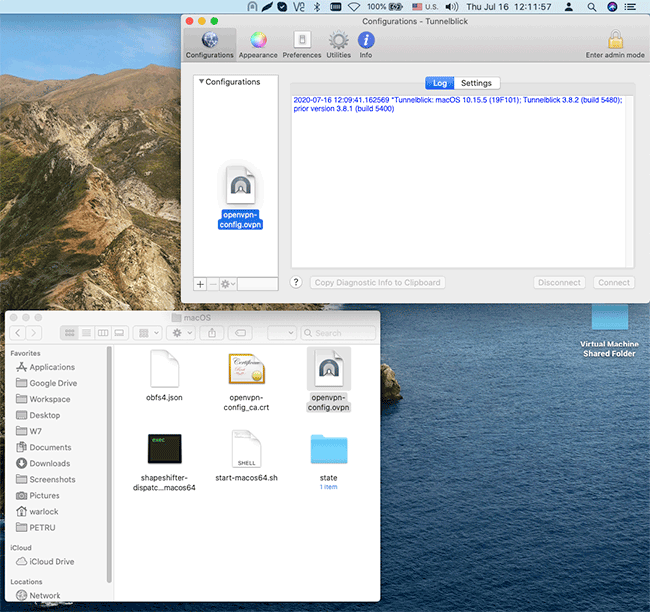Add a configuration with the plus button

[200, 284]
